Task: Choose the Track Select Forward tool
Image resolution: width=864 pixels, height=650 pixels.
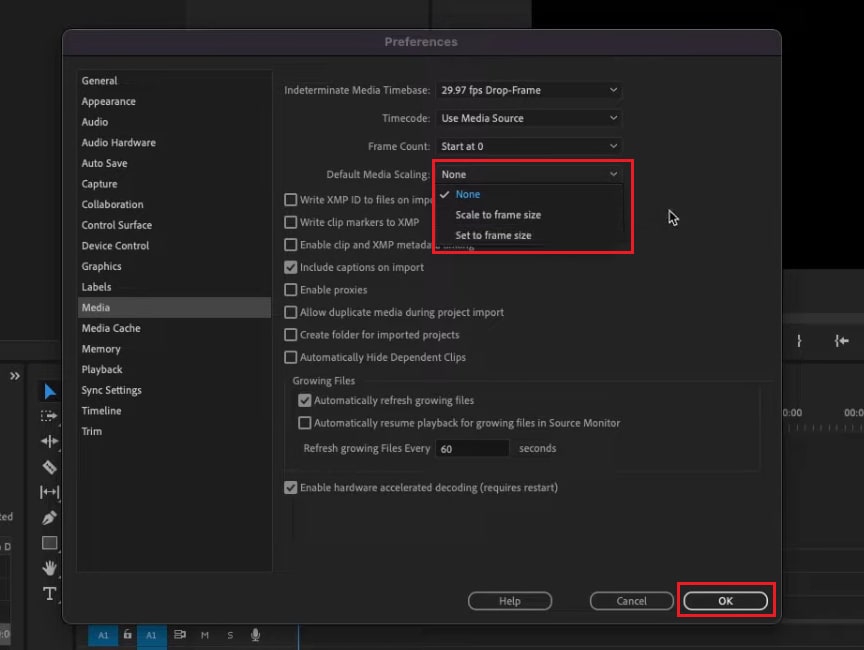Action: 49,416
